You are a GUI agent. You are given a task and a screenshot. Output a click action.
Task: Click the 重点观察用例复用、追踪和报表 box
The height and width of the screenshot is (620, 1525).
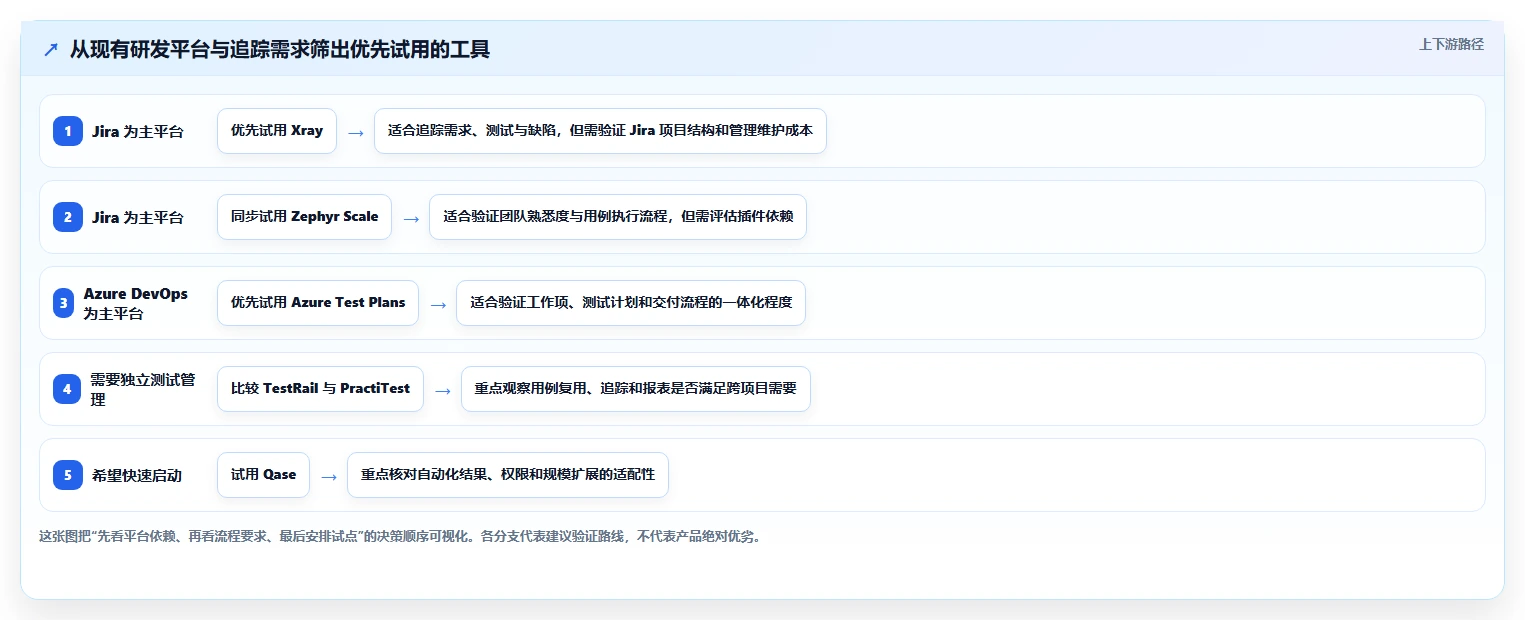[x=636, y=389]
